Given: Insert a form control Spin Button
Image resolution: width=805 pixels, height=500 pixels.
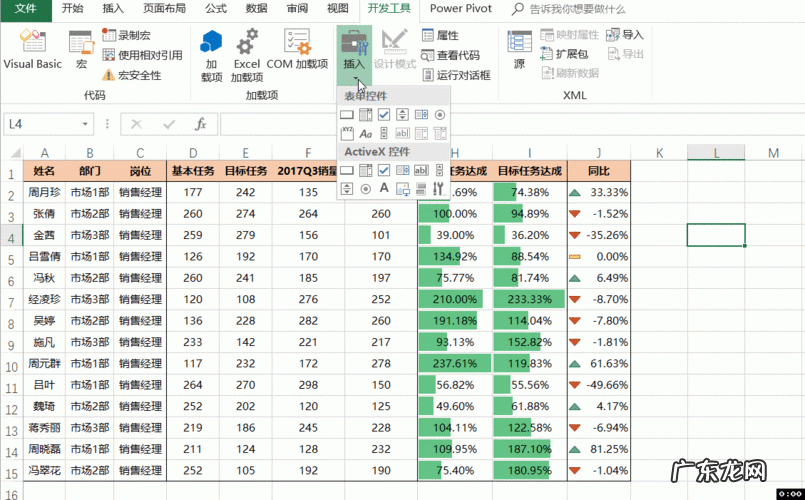Looking at the screenshot, I should point(402,114).
